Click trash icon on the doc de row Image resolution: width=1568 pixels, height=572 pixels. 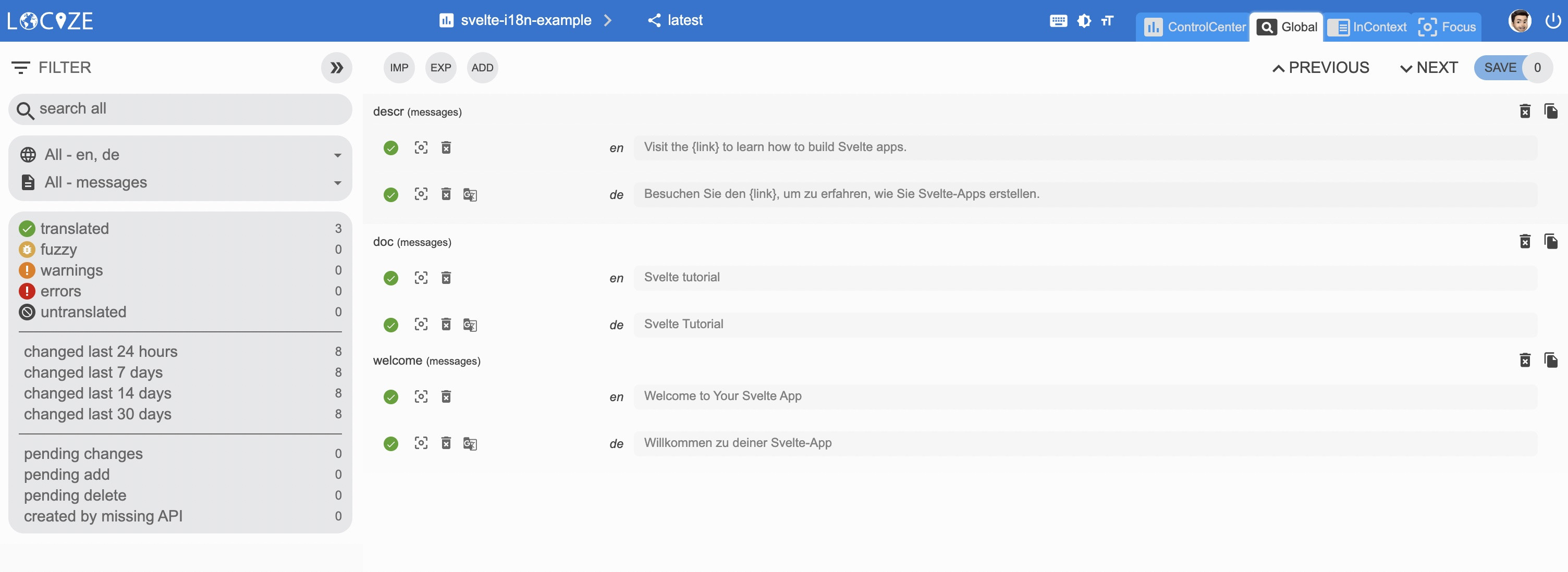(x=446, y=325)
